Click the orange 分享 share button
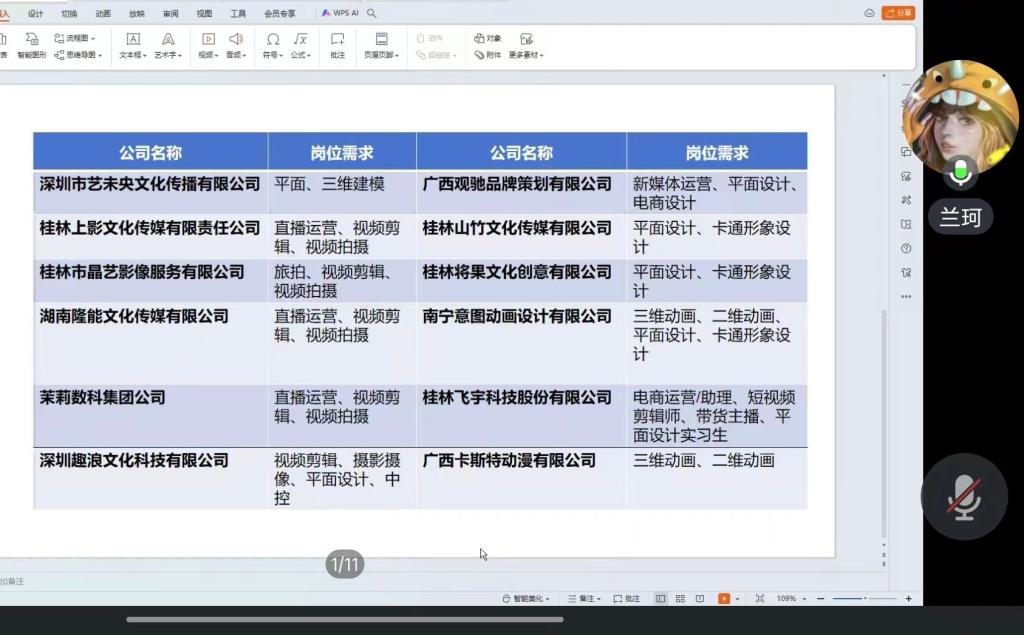The width and height of the screenshot is (1024, 635). 898,13
